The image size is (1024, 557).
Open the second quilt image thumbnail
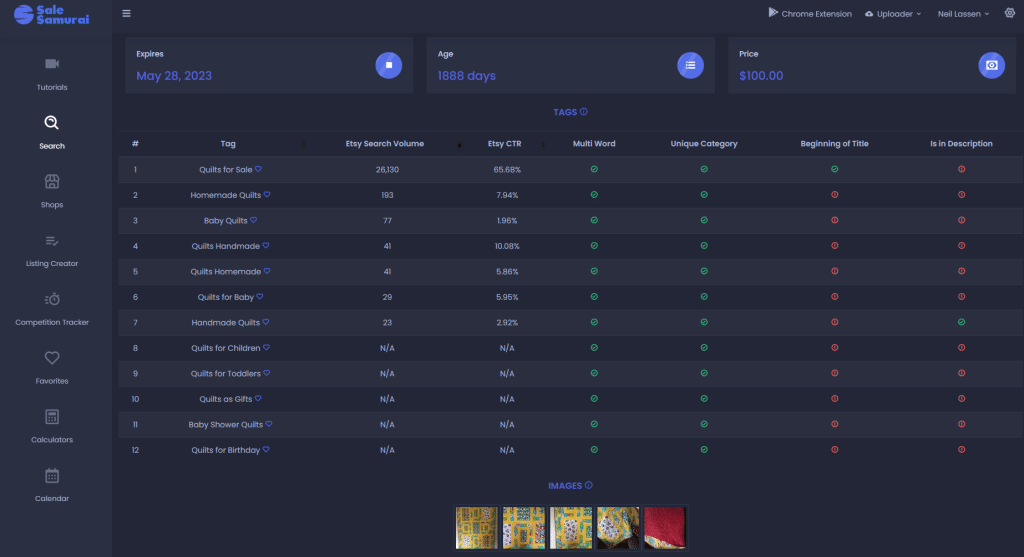pos(524,528)
